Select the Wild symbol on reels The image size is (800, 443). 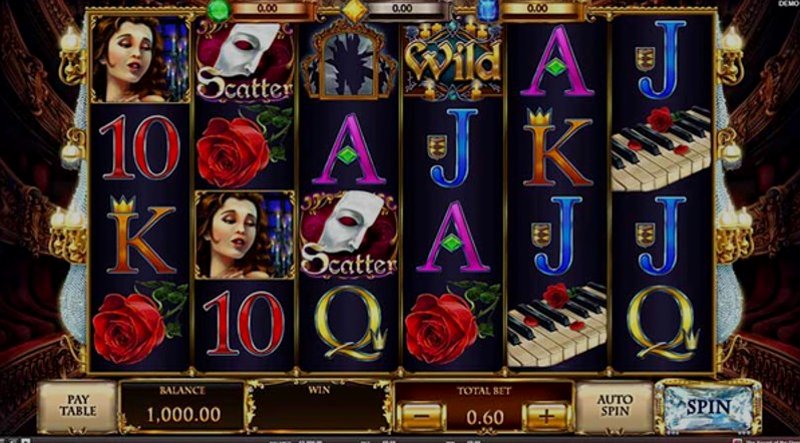tap(453, 61)
